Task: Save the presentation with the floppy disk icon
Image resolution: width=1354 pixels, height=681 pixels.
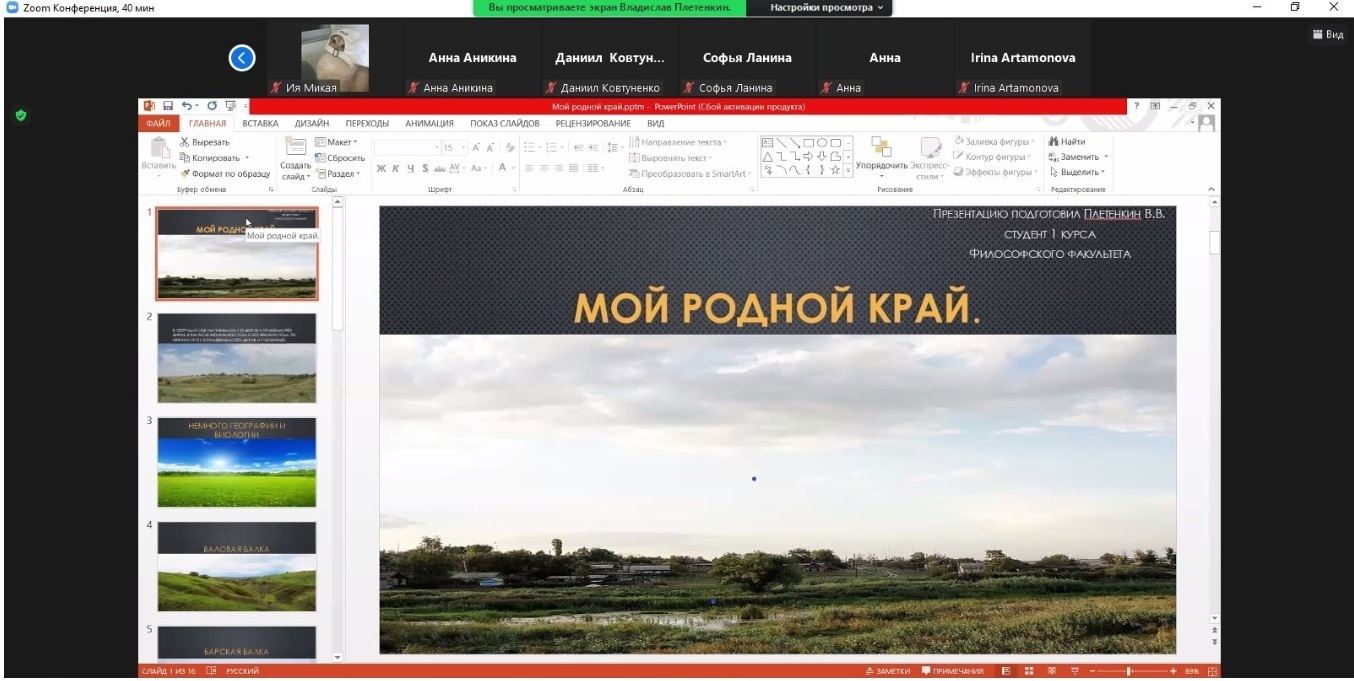Action: (x=168, y=106)
